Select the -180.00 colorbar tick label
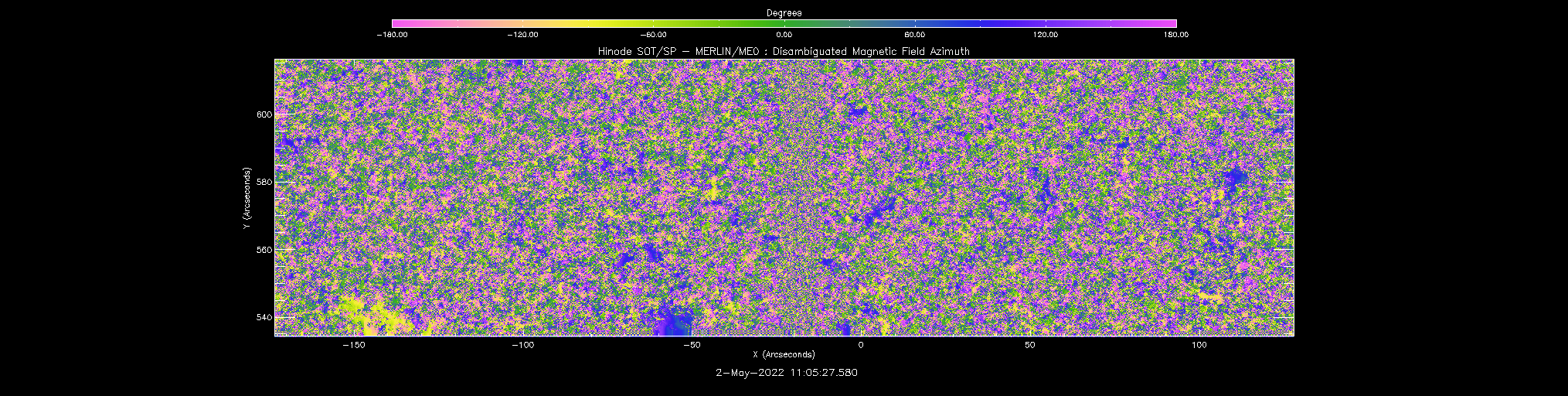The image size is (1568, 396). (x=392, y=35)
